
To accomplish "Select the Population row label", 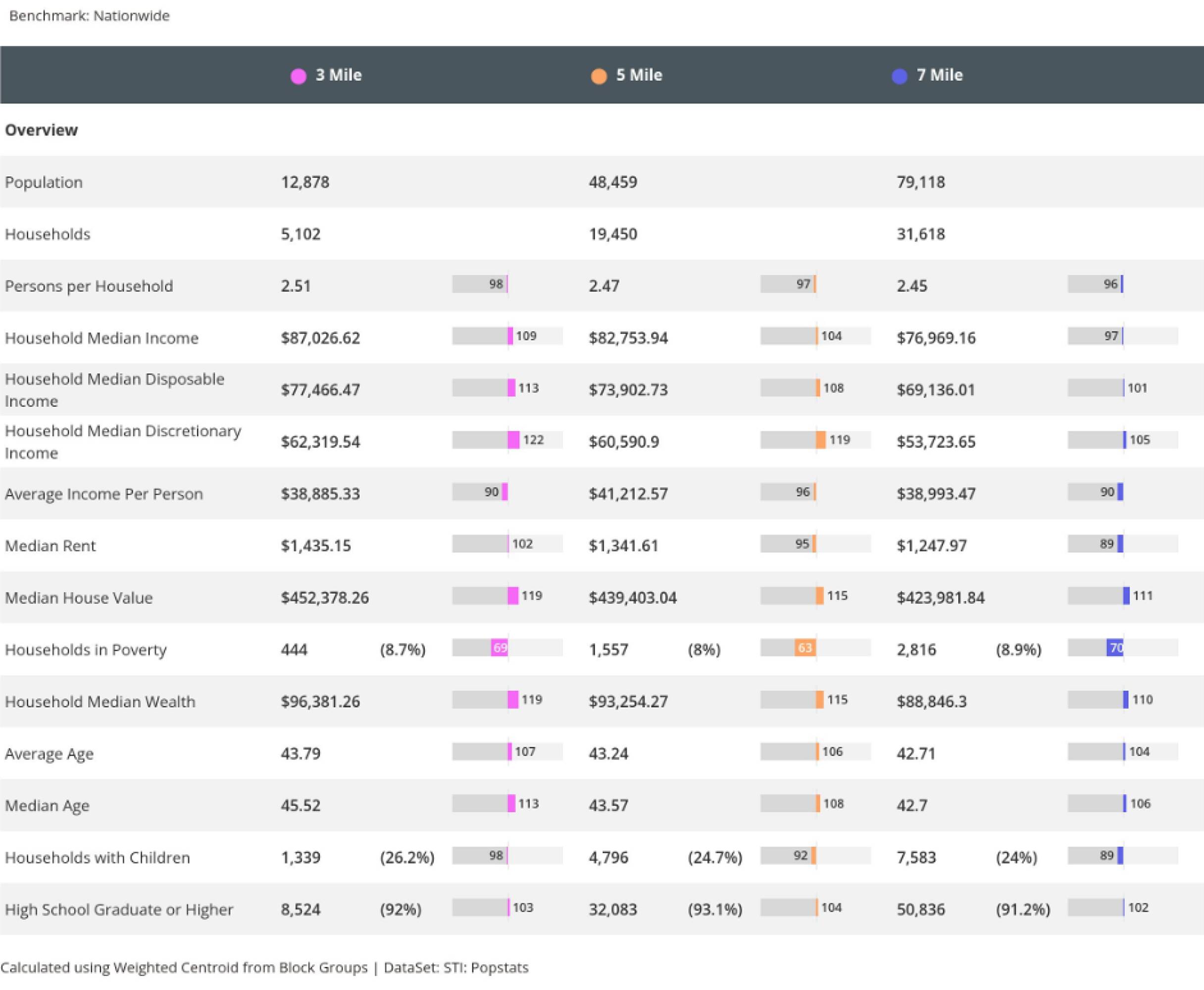I will tap(44, 183).
